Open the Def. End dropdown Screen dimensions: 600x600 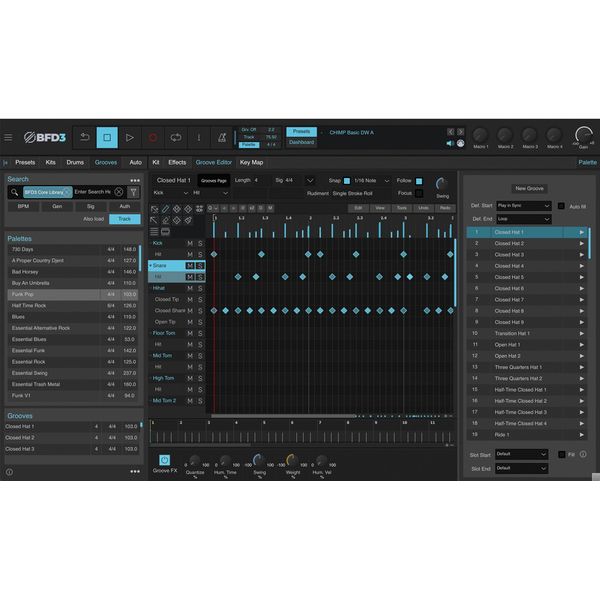pyautogui.click(x=523, y=219)
